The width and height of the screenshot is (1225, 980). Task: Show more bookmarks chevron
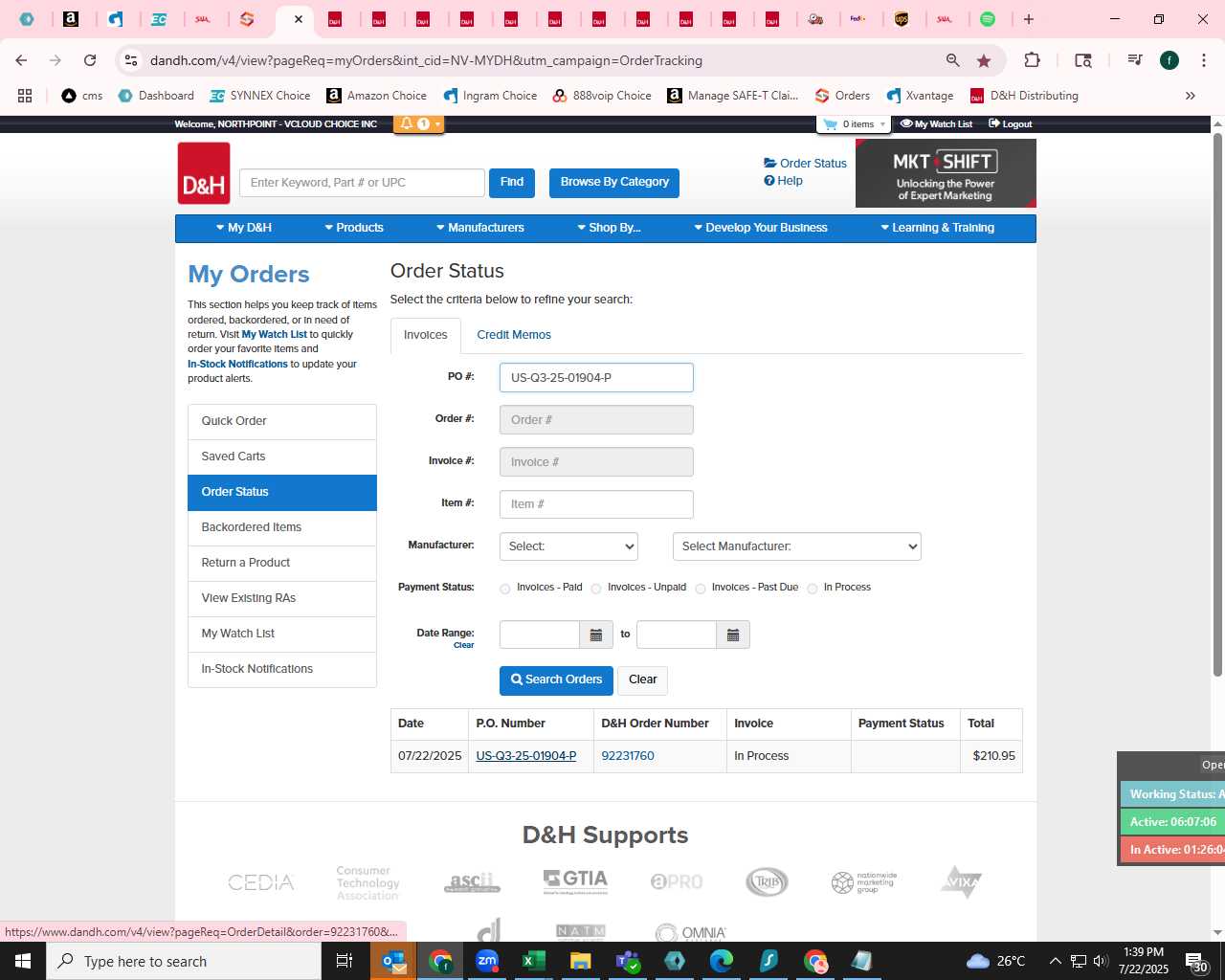click(x=1191, y=96)
